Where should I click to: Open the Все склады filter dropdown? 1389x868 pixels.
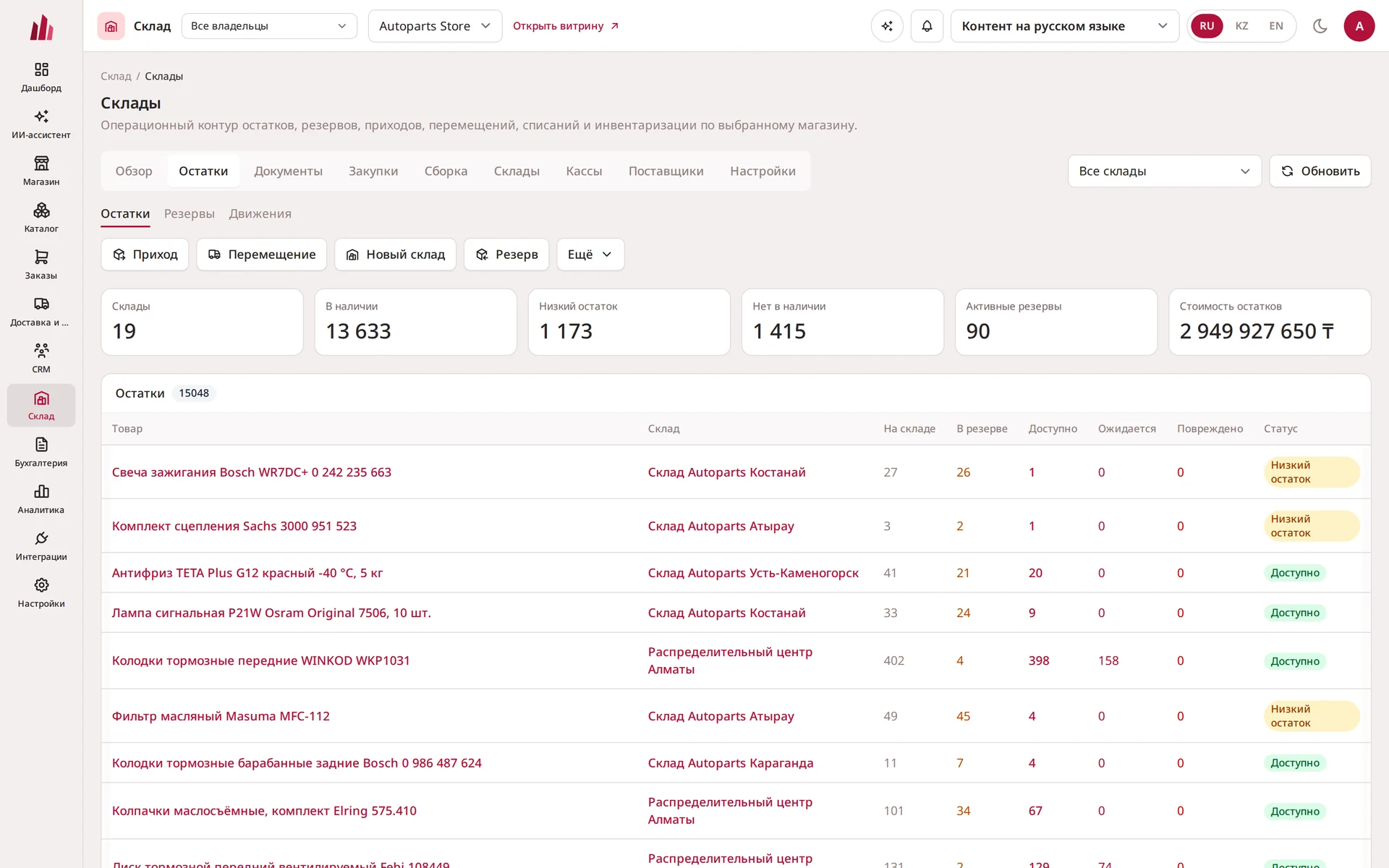(x=1164, y=171)
